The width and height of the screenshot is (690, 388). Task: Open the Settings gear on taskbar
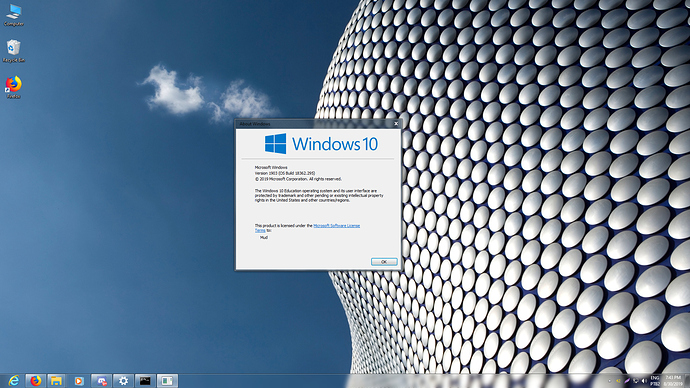[123, 381]
